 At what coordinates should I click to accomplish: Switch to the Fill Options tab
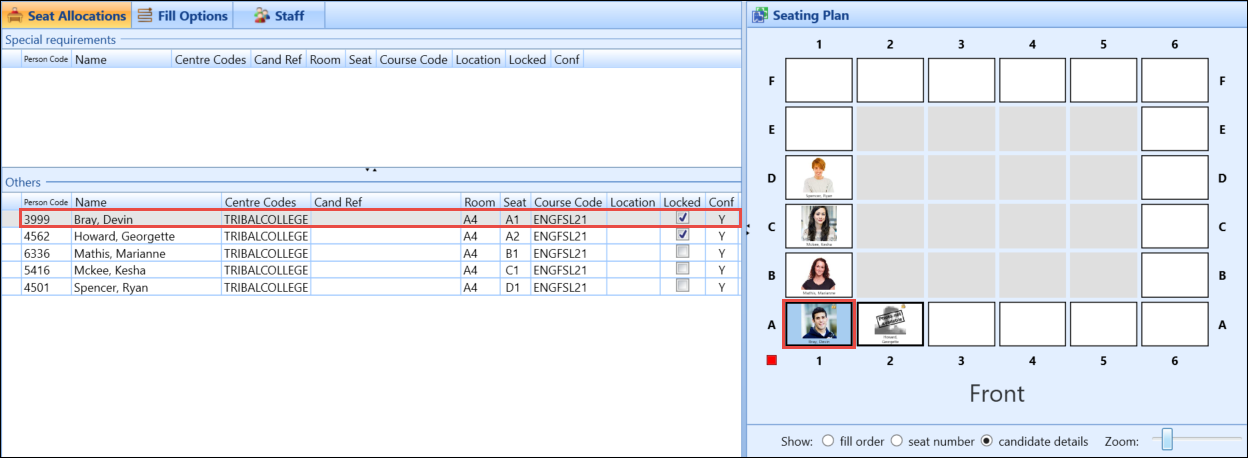(x=180, y=15)
